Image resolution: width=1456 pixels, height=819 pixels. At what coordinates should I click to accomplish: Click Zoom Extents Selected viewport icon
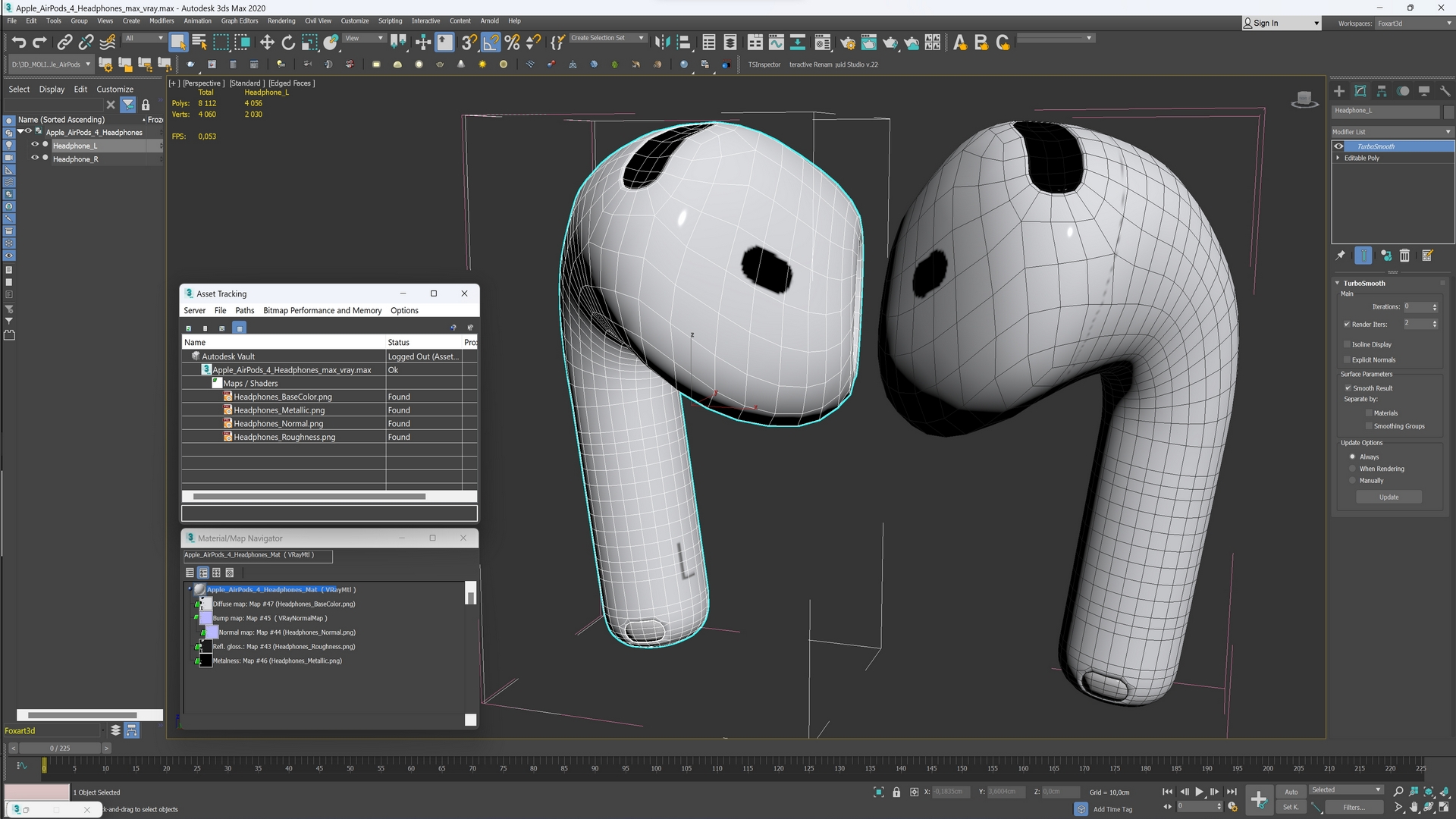[1429, 792]
